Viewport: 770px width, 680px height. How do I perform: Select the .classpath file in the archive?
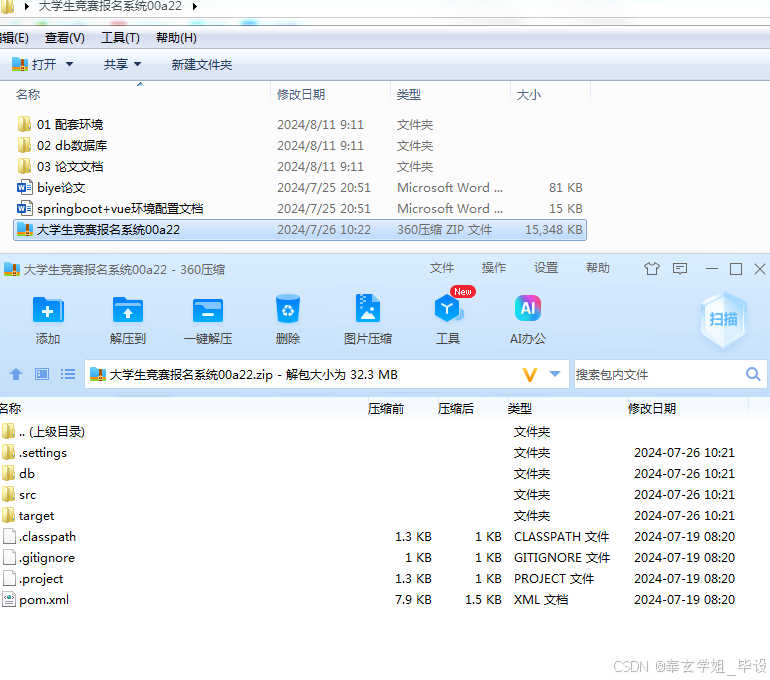39,537
